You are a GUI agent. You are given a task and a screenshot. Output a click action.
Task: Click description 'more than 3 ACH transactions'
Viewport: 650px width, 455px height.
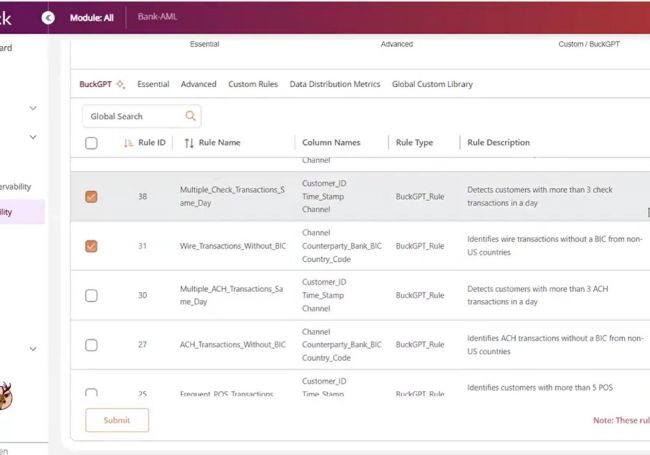click(538, 295)
